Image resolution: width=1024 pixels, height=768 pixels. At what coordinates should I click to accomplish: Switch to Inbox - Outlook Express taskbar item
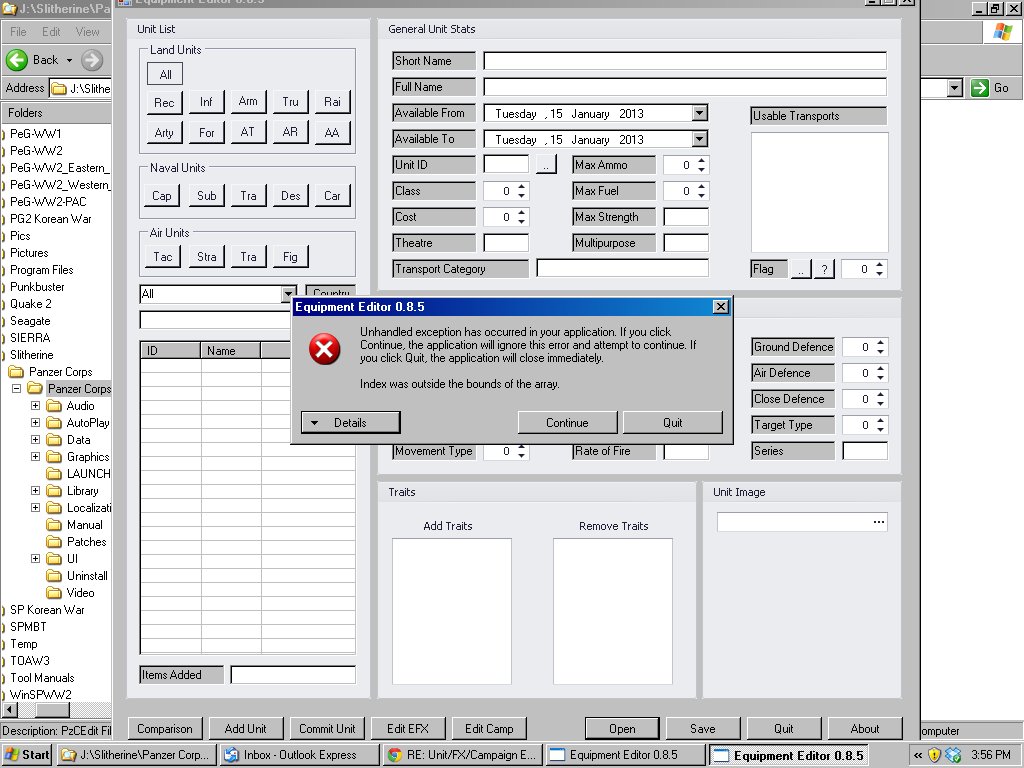(x=300, y=755)
